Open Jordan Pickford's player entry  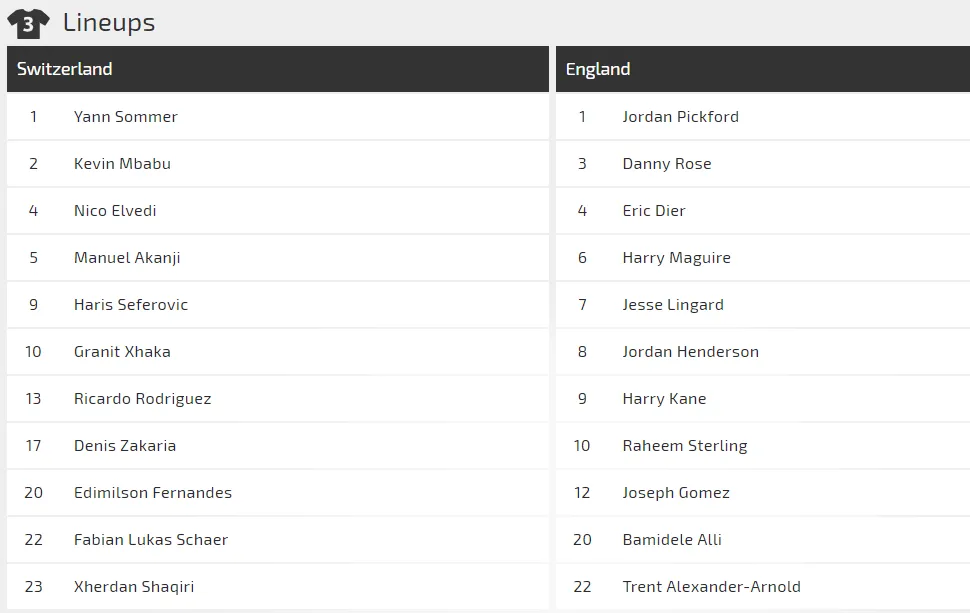pos(680,117)
